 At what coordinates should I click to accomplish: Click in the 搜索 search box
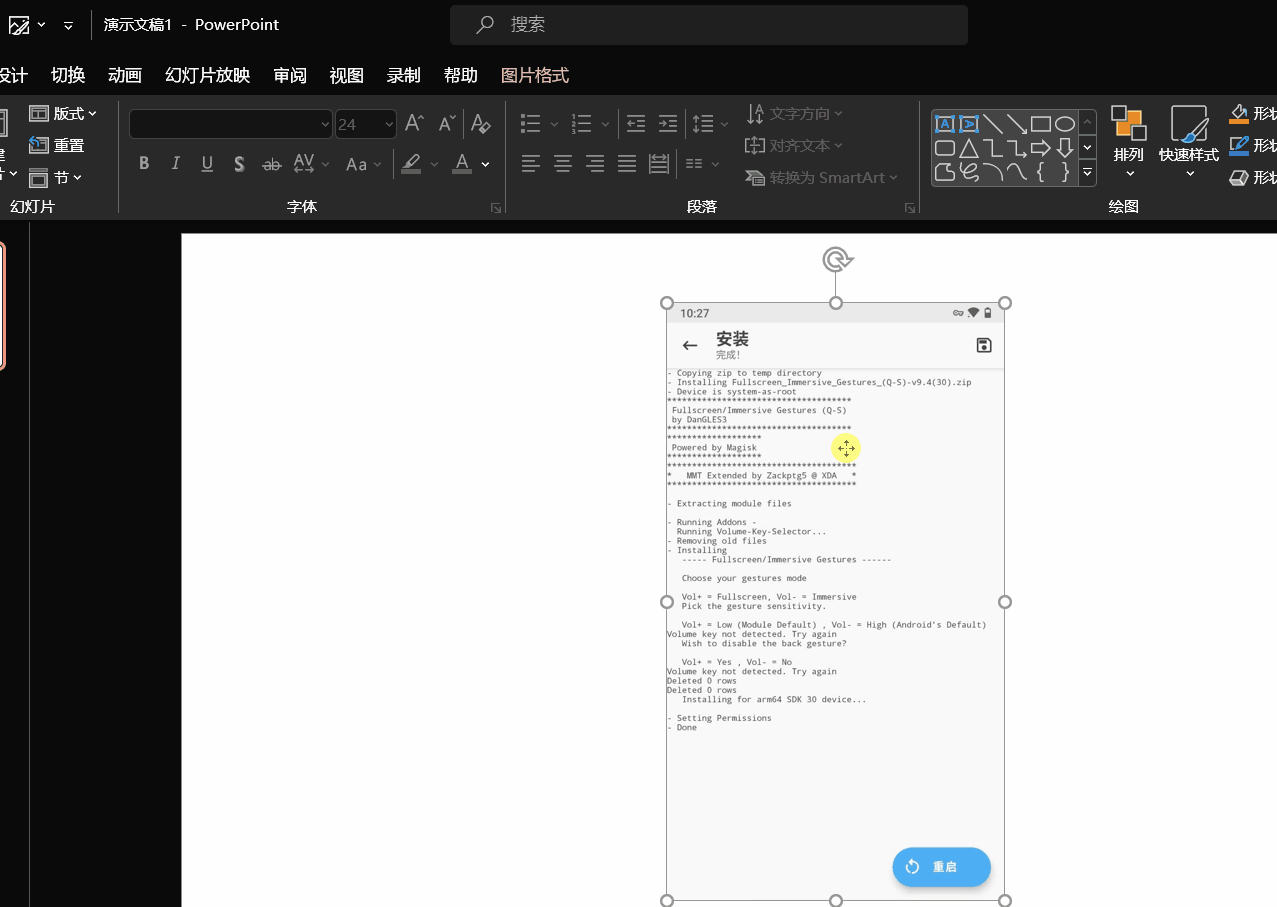click(709, 25)
